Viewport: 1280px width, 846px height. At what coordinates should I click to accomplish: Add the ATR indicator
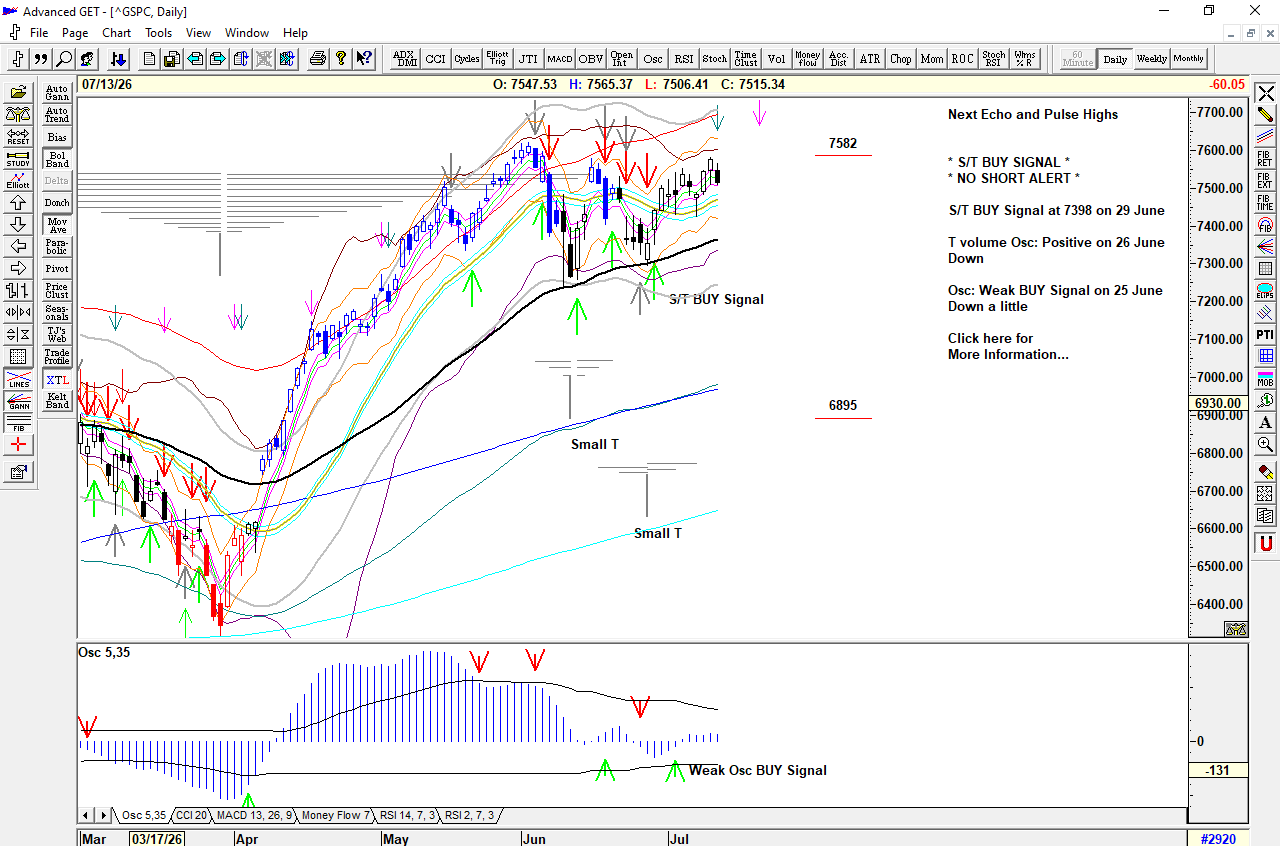pos(869,59)
